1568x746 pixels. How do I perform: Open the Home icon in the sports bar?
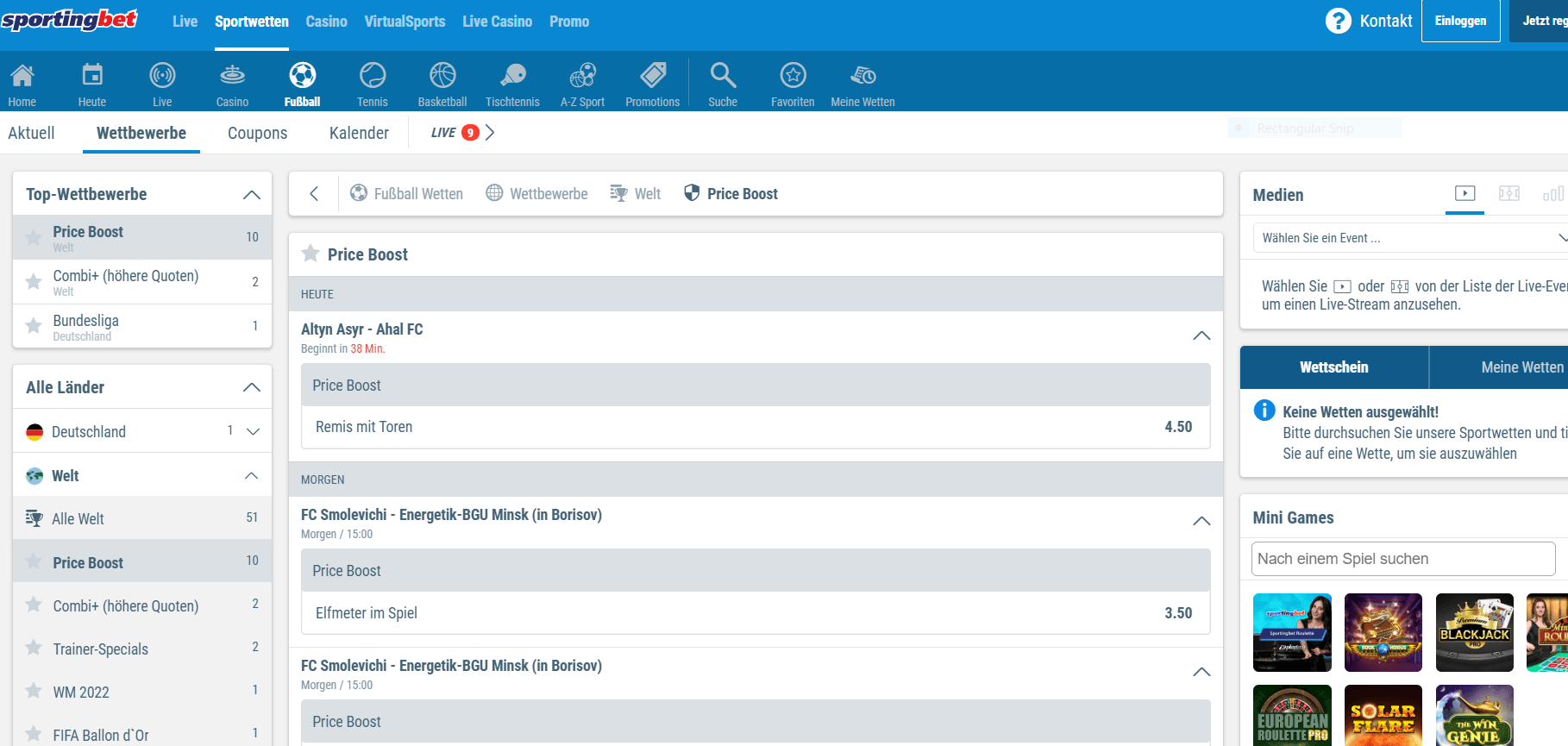point(22,76)
